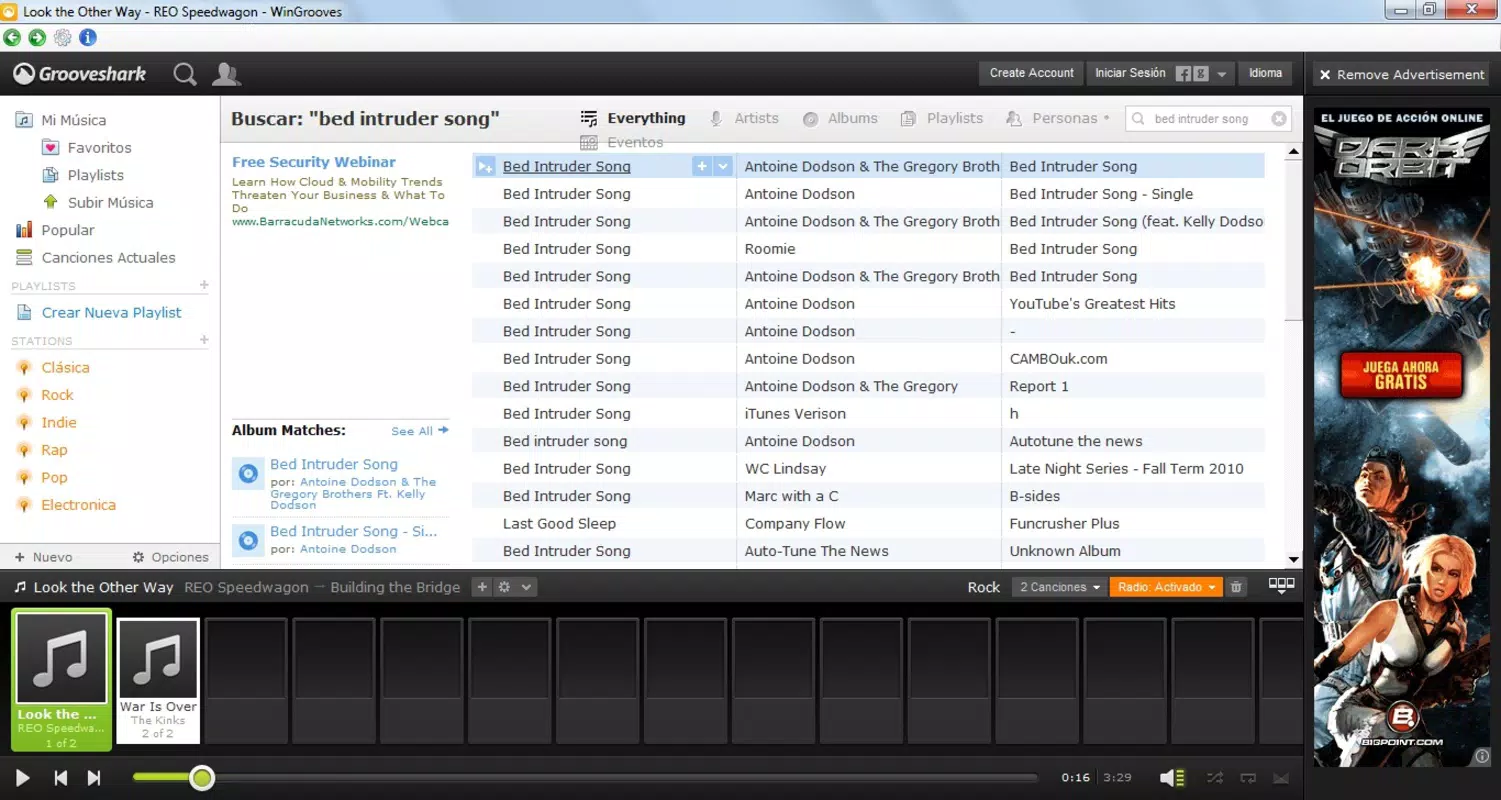This screenshot has height=800, width=1501.
Task: Switch to Eventos tab
Action: tap(622, 143)
